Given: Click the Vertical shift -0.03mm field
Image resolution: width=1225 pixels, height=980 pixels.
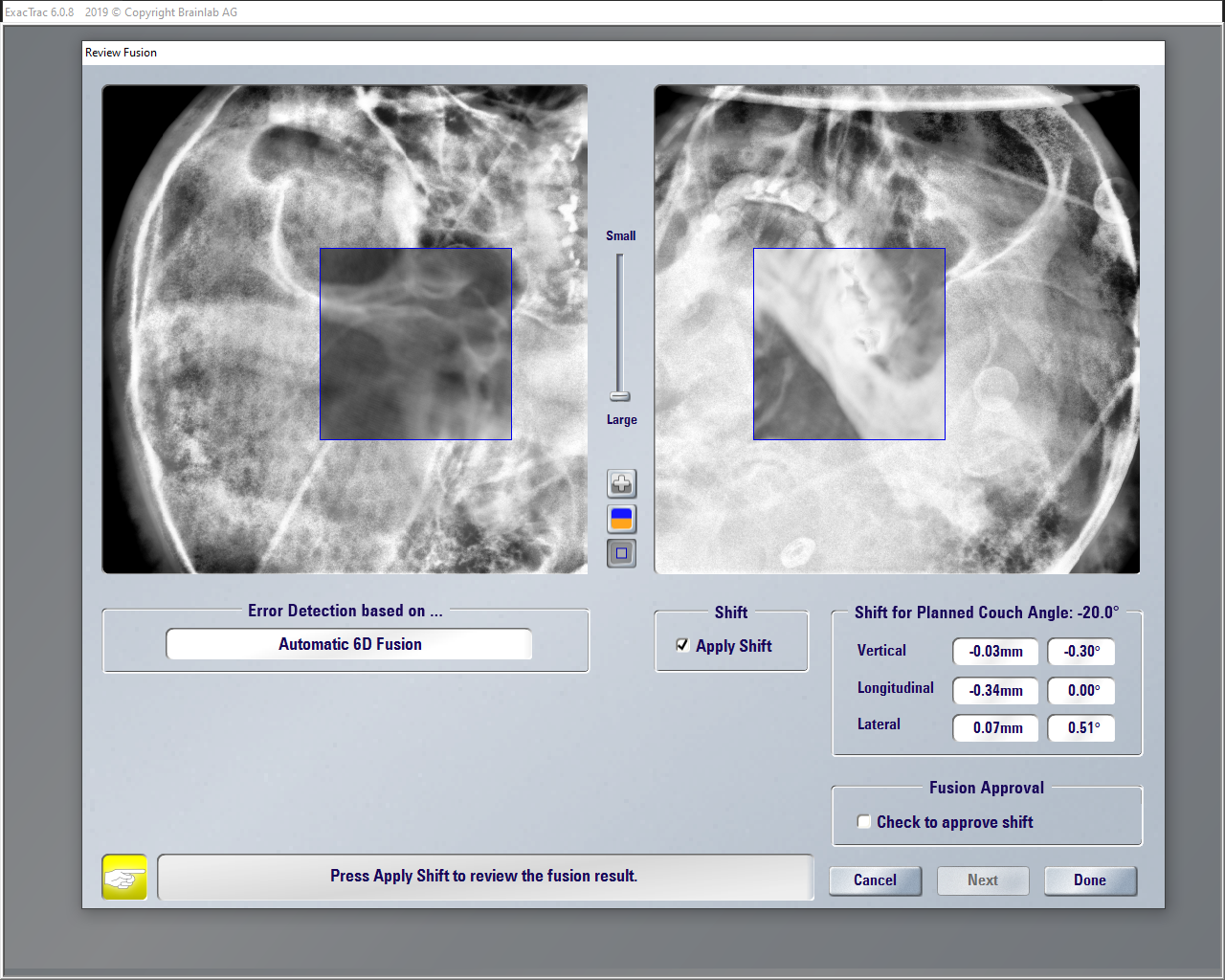Looking at the screenshot, I should coord(995,652).
